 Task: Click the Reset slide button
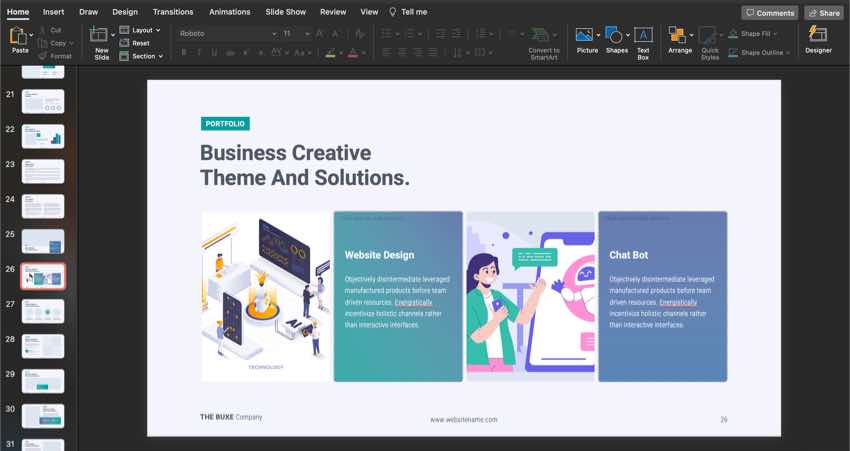[x=134, y=43]
